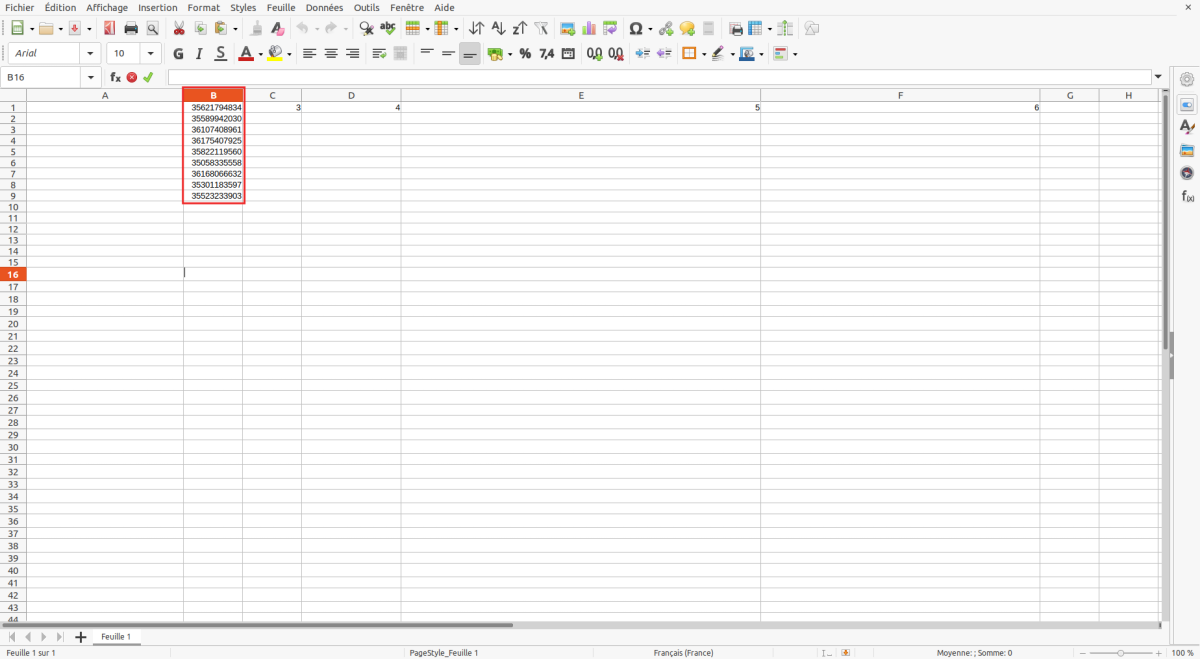1200x659 pixels.
Task: Add new sheet with plus button
Action: click(81, 637)
